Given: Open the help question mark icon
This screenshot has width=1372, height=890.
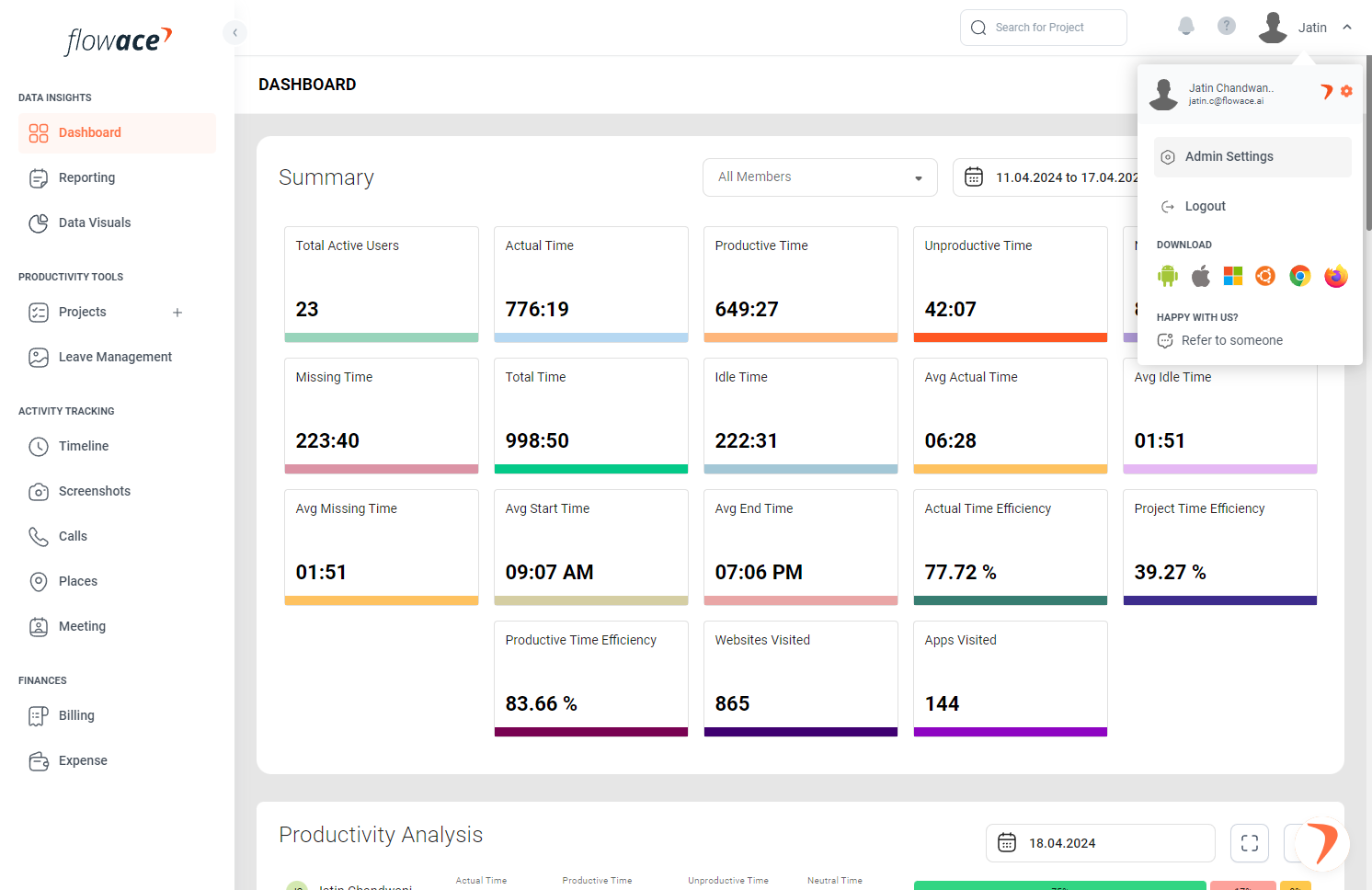Looking at the screenshot, I should click(1227, 26).
